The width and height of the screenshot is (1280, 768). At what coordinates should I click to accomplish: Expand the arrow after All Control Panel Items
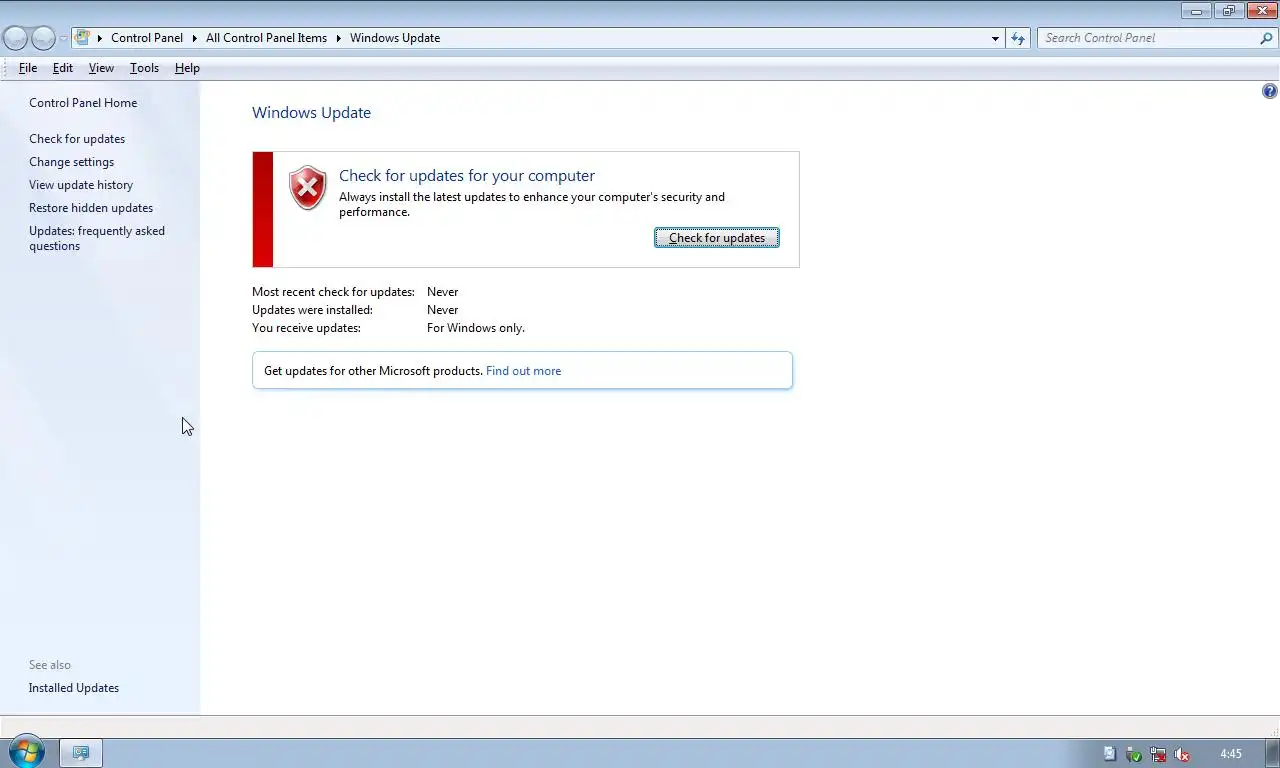pos(339,38)
